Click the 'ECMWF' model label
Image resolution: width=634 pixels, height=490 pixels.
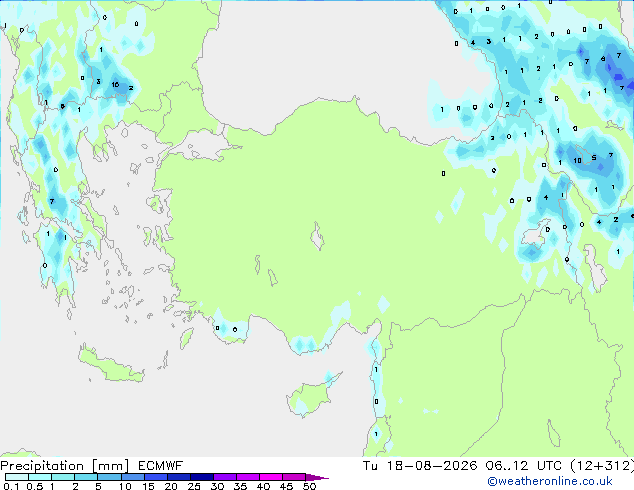point(161,466)
